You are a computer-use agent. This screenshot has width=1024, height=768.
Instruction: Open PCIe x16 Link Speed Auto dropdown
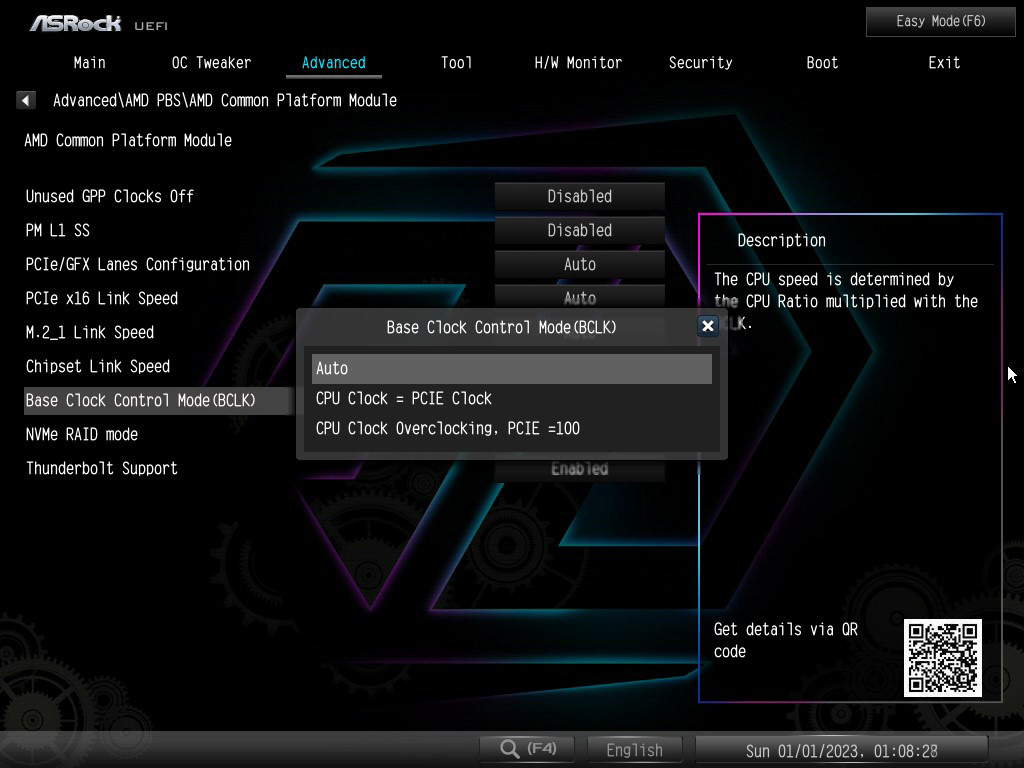[x=580, y=297]
